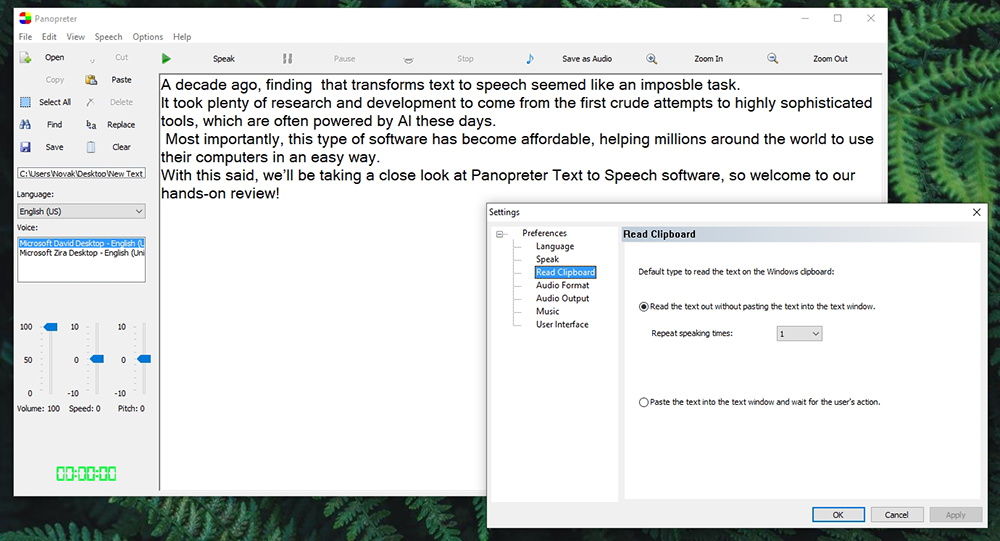
Task: Click the Copy label in sidebar
Action: [x=55, y=80]
